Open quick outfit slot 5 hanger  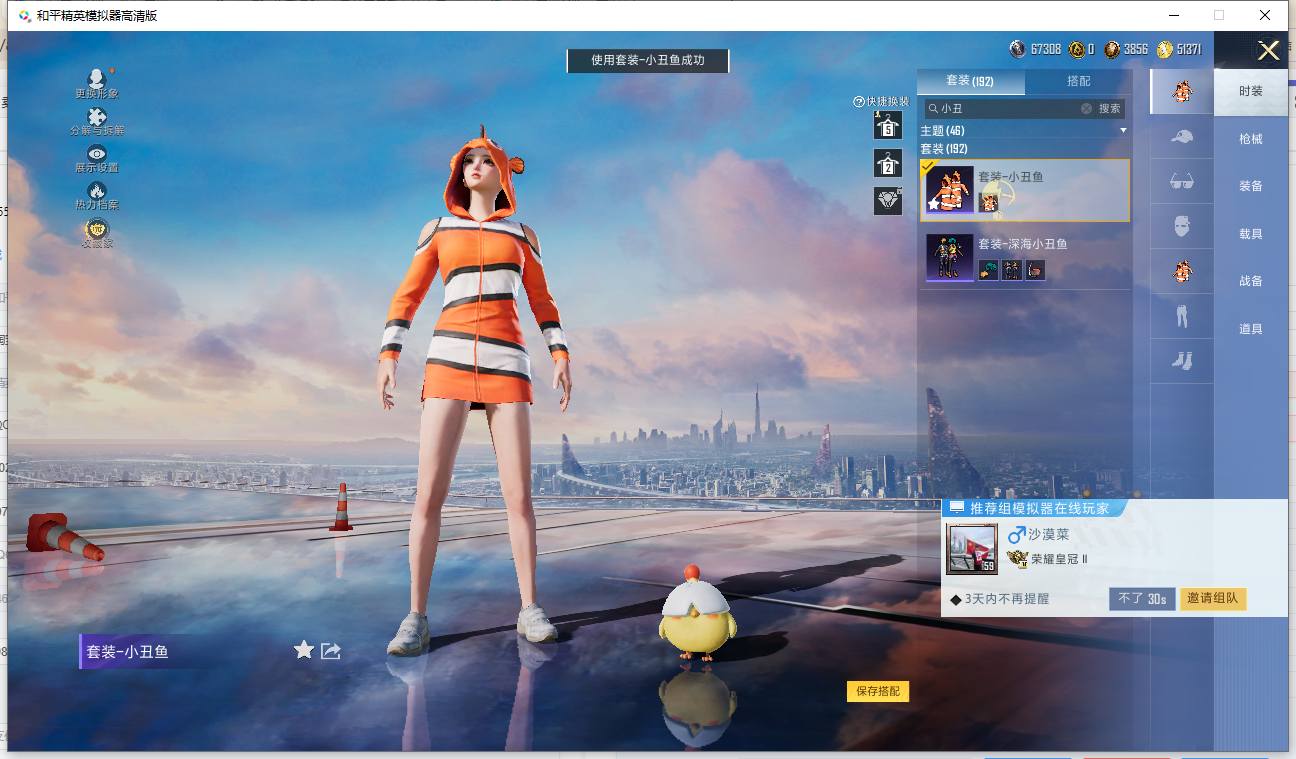tap(887, 125)
